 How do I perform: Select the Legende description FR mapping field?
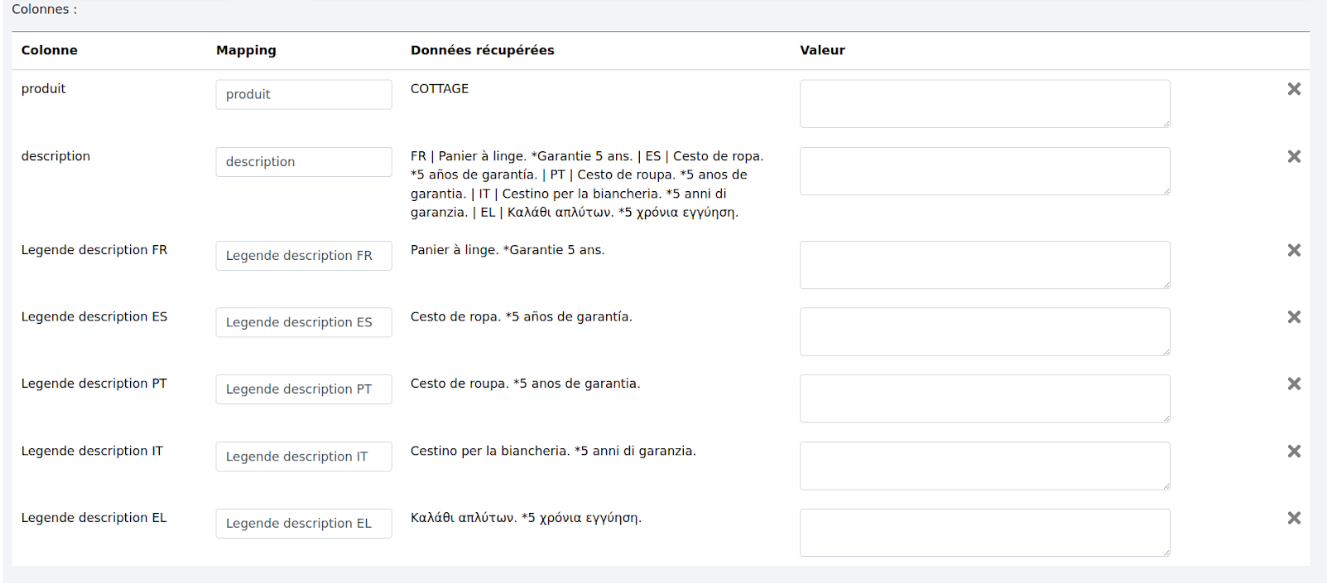point(303,256)
